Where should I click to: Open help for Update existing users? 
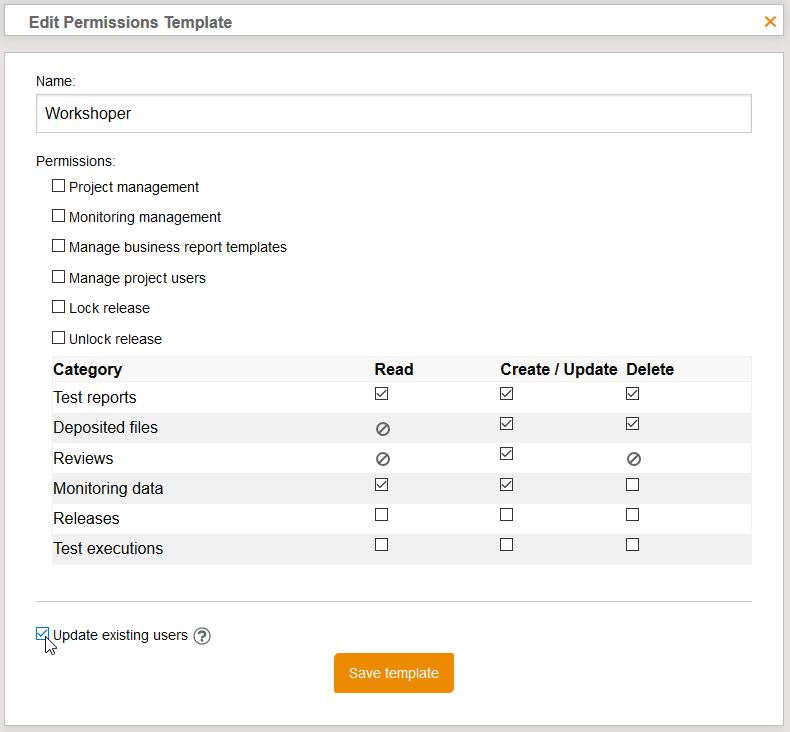click(202, 636)
